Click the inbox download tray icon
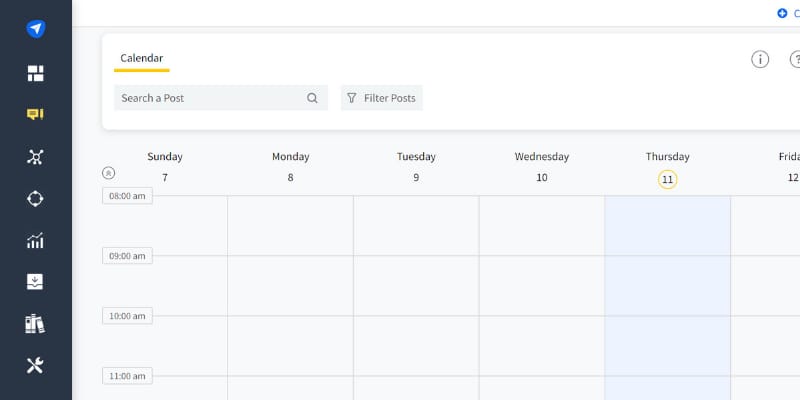 (35, 282)
